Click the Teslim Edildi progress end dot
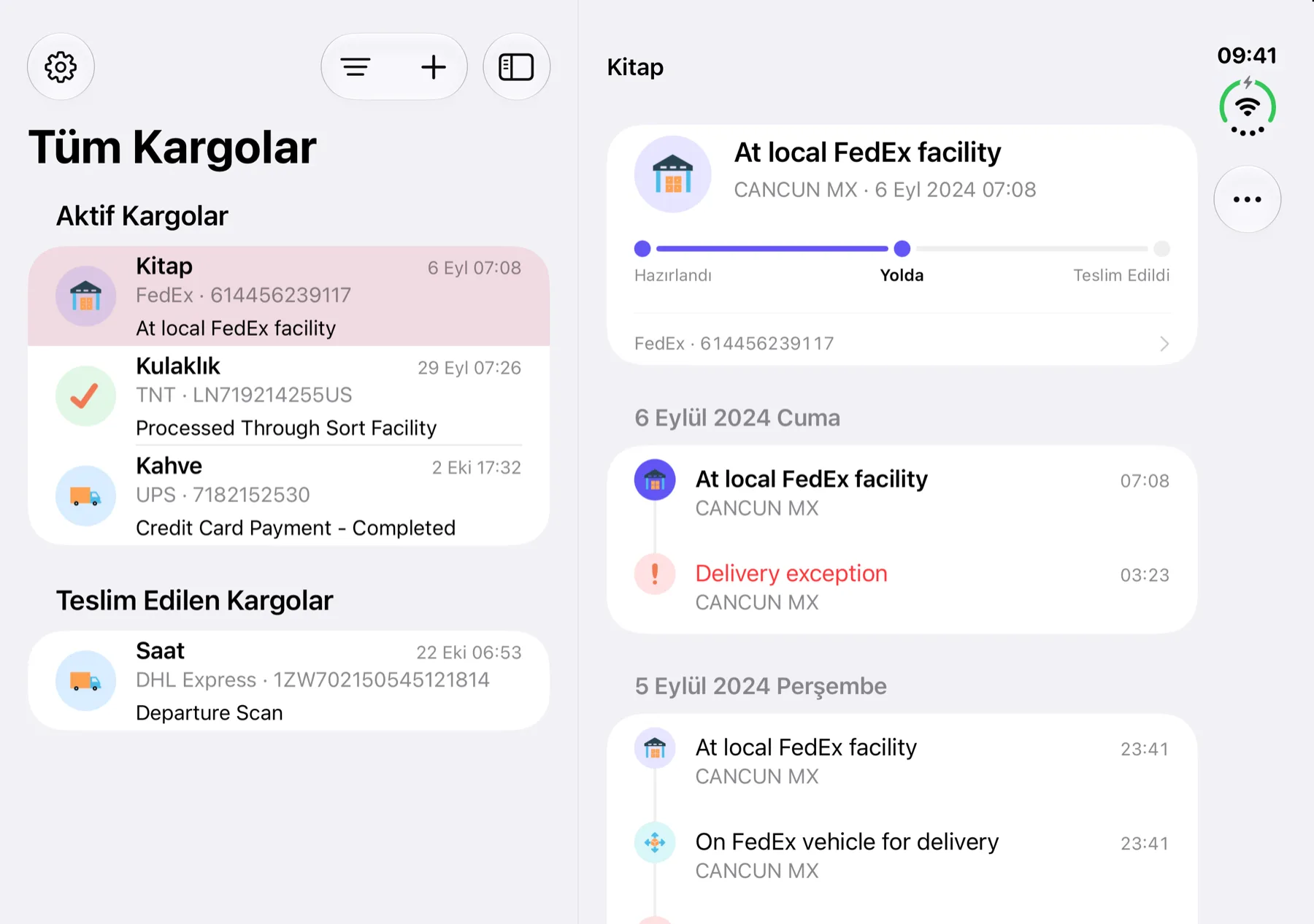 1162,249
